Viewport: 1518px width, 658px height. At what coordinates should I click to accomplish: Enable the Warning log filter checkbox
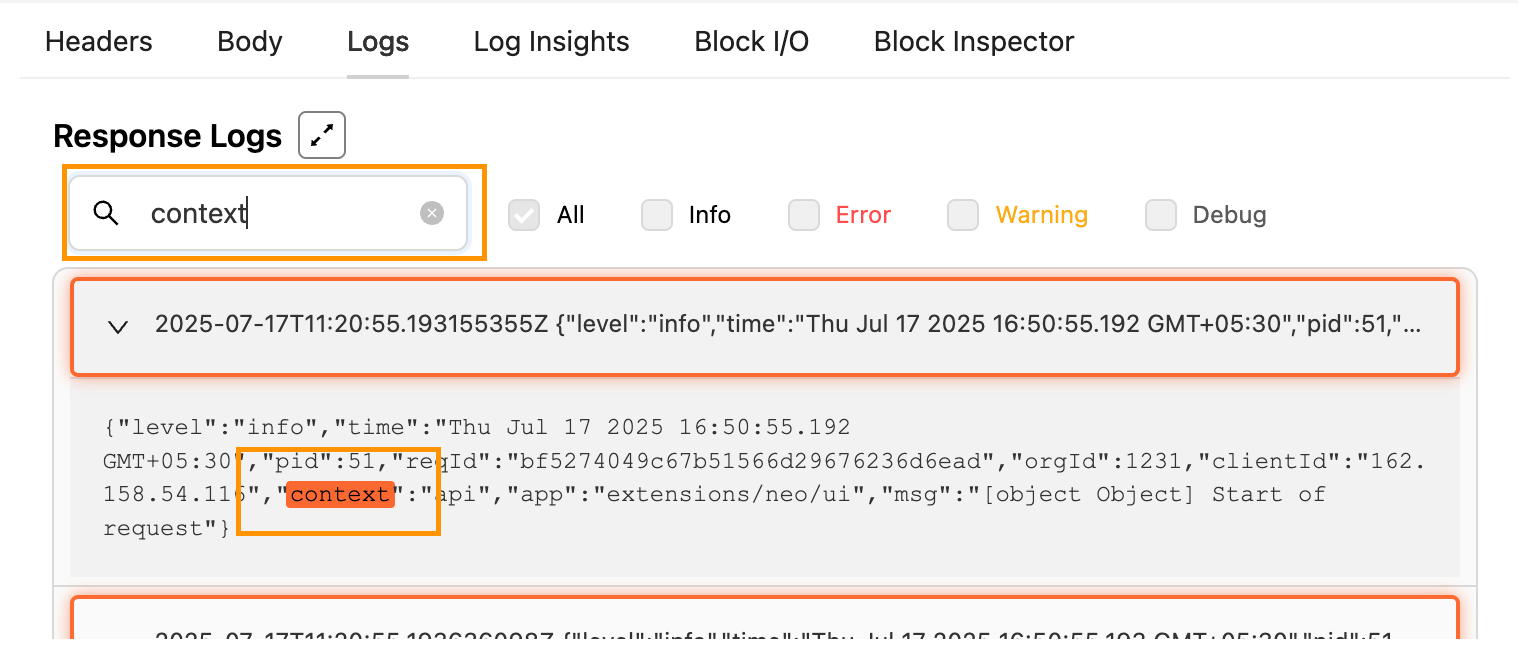pyautogui.click(x=963, y=215)
